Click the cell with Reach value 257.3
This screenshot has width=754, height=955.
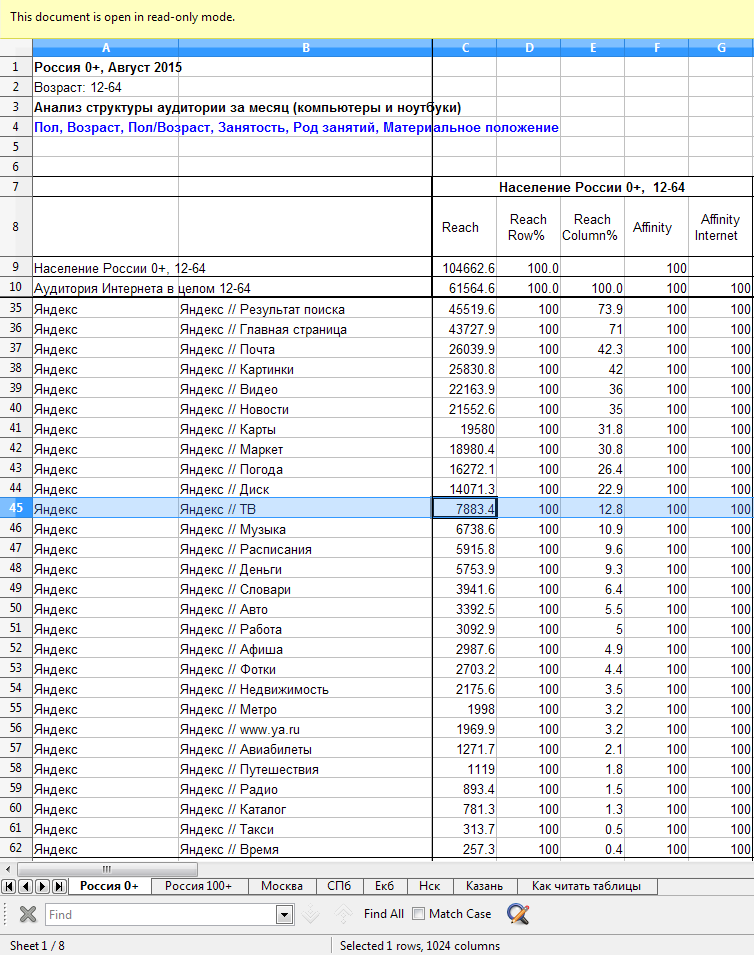(x=465, y=849)
